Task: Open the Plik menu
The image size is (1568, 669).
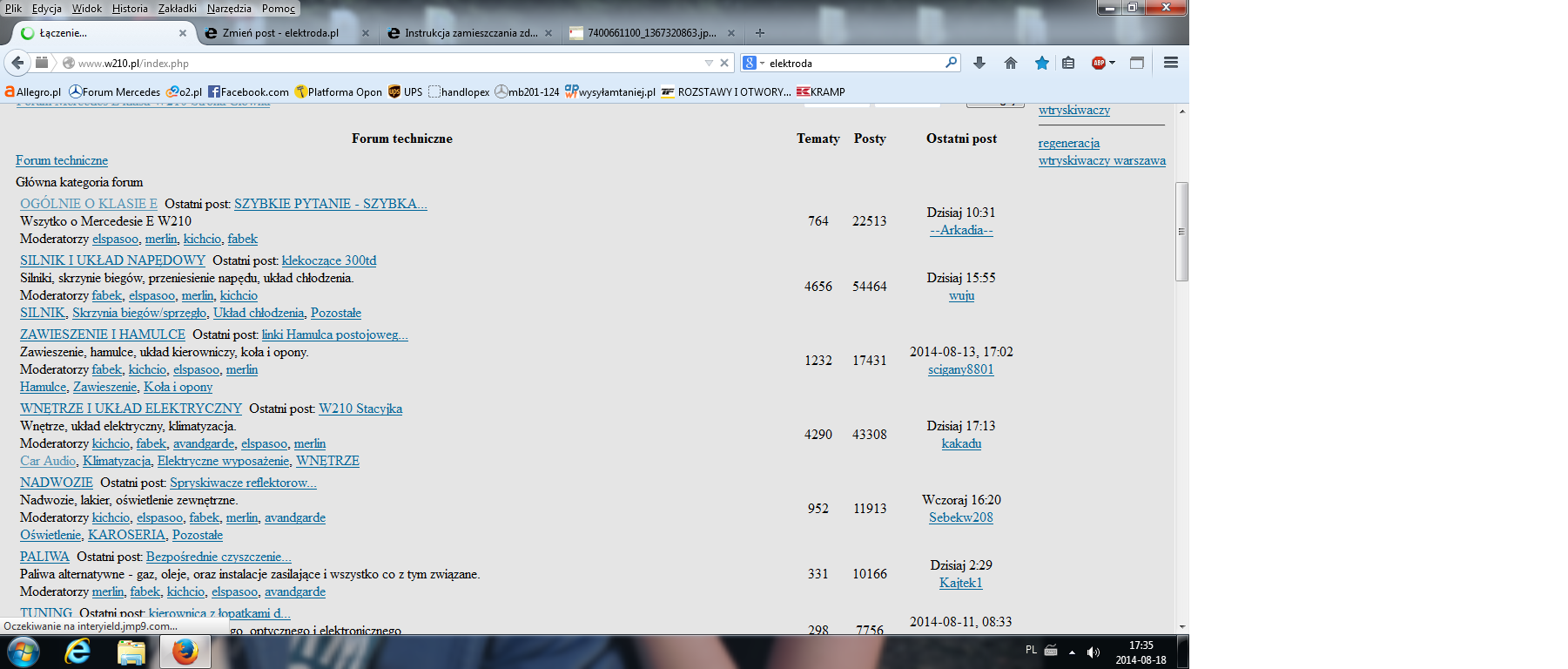Action: 13,9
